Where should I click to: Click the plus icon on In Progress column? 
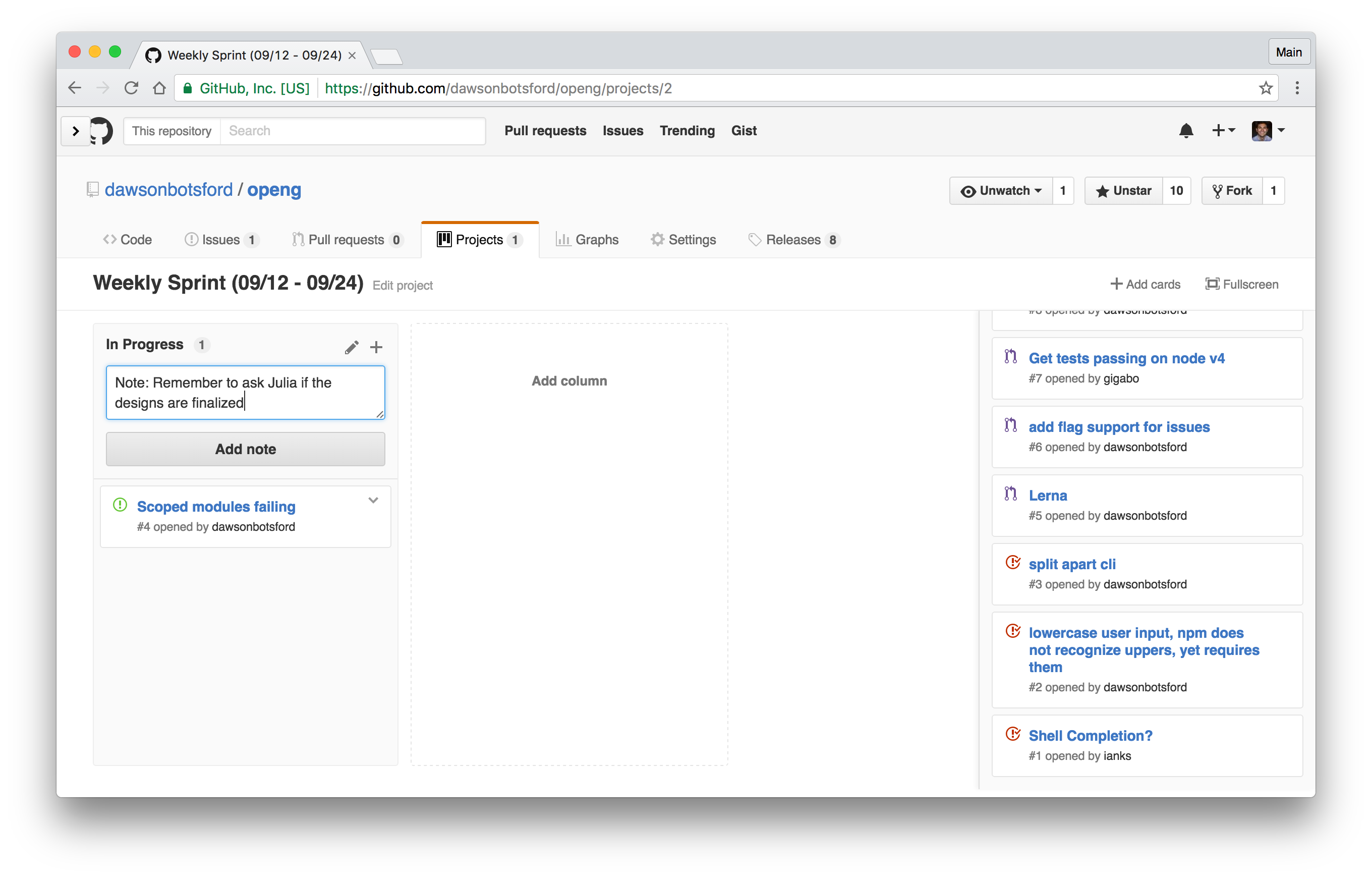click(376, 347)
